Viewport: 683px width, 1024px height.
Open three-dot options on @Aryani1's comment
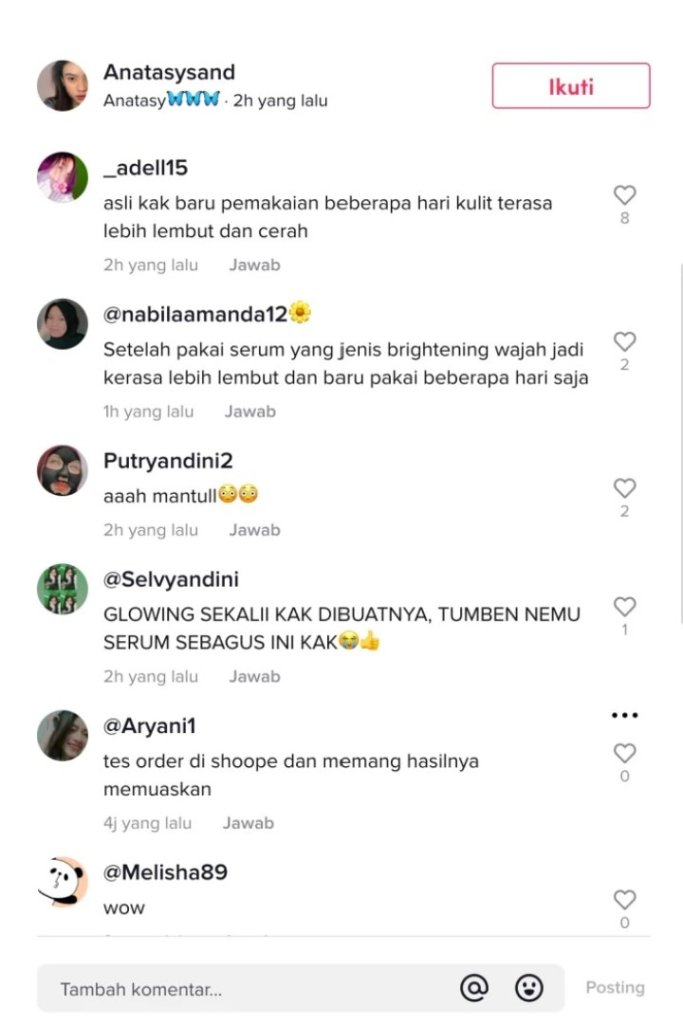(x=624, y=715)
